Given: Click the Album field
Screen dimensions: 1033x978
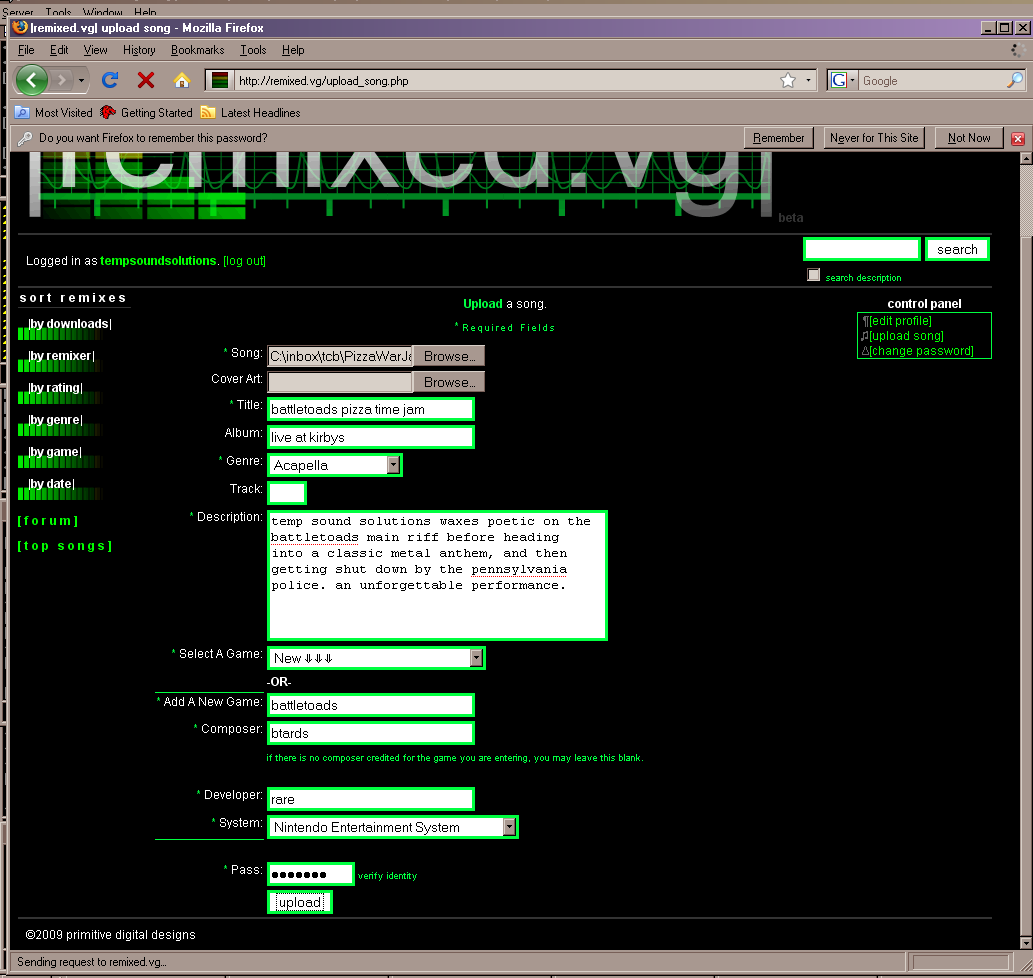Looking at the screenshot, I should coord(371,437).
